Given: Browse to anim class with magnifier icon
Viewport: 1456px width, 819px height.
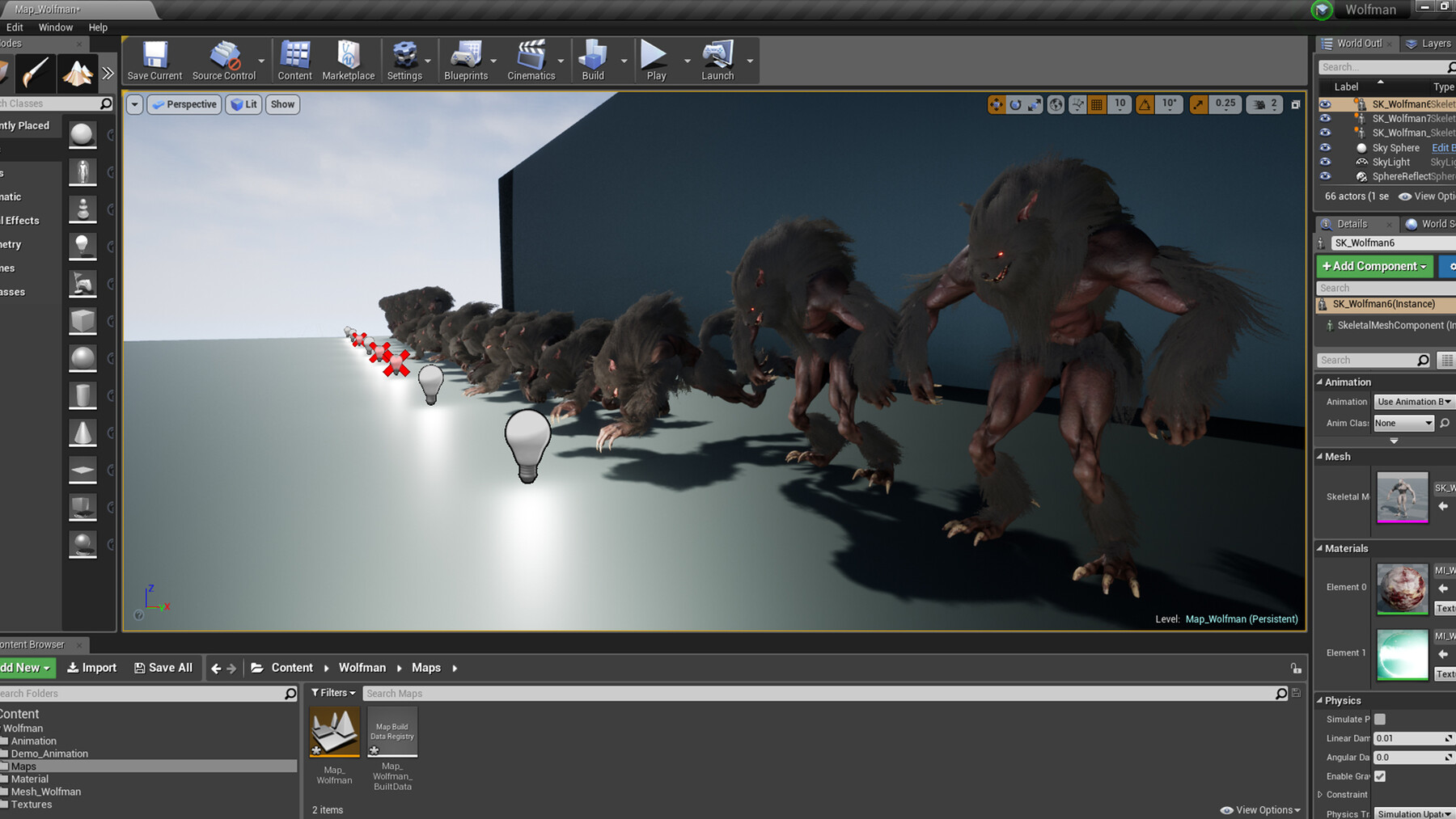Looking at the screenshot, I should click(1445, 423).
